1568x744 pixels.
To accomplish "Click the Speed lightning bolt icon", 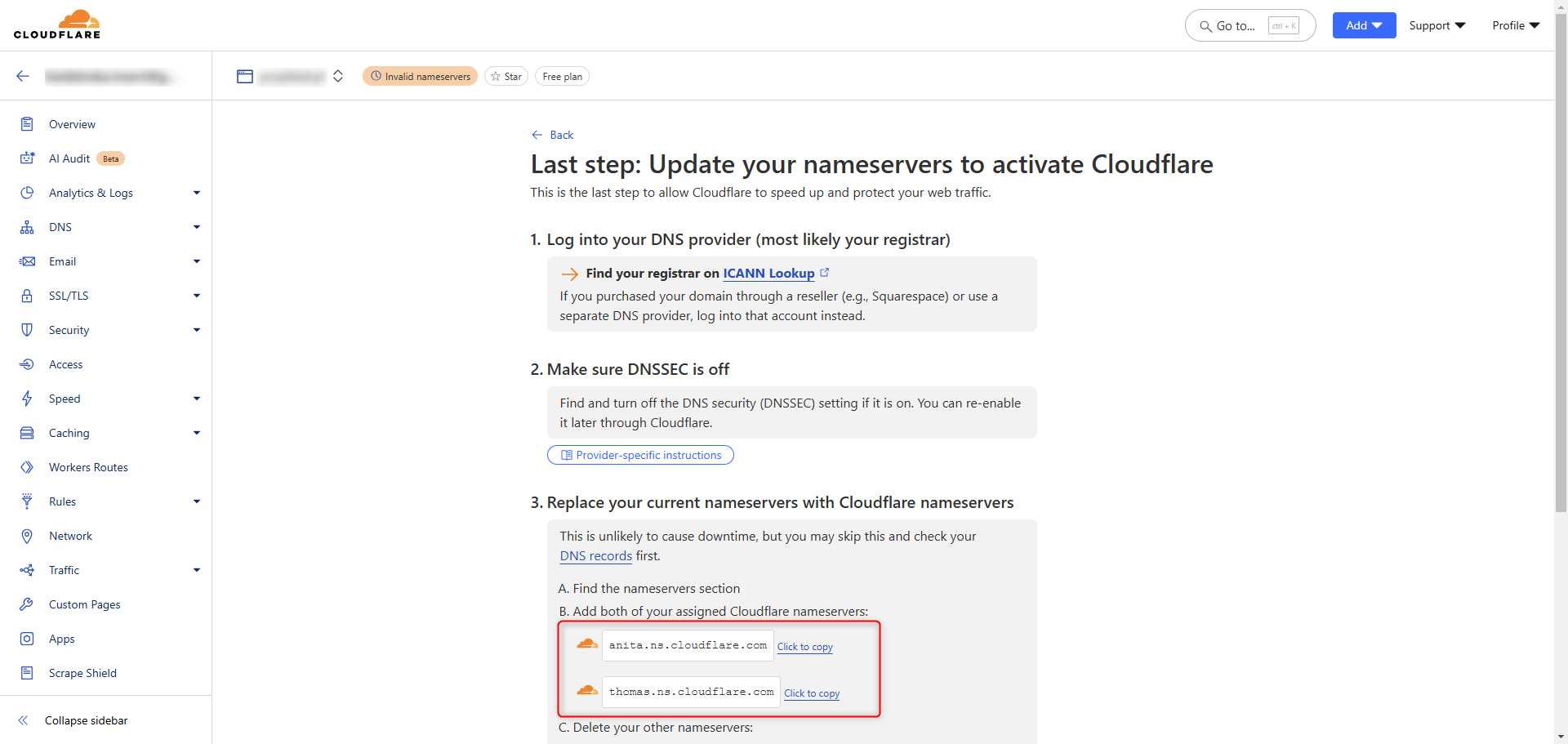I will pos(27,399).
